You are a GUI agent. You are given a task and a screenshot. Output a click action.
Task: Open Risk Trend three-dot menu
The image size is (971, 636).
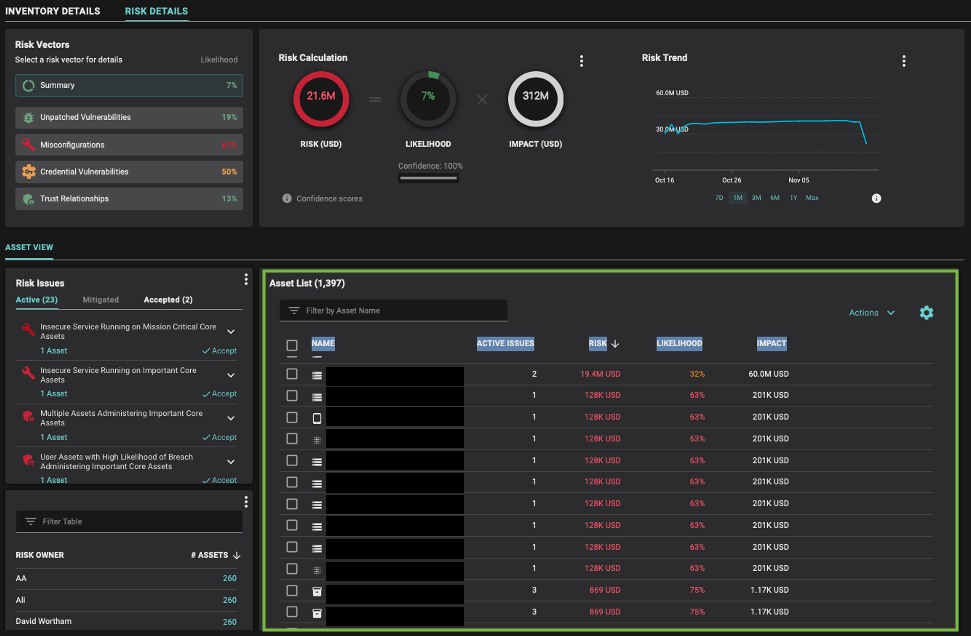point(904,61)
